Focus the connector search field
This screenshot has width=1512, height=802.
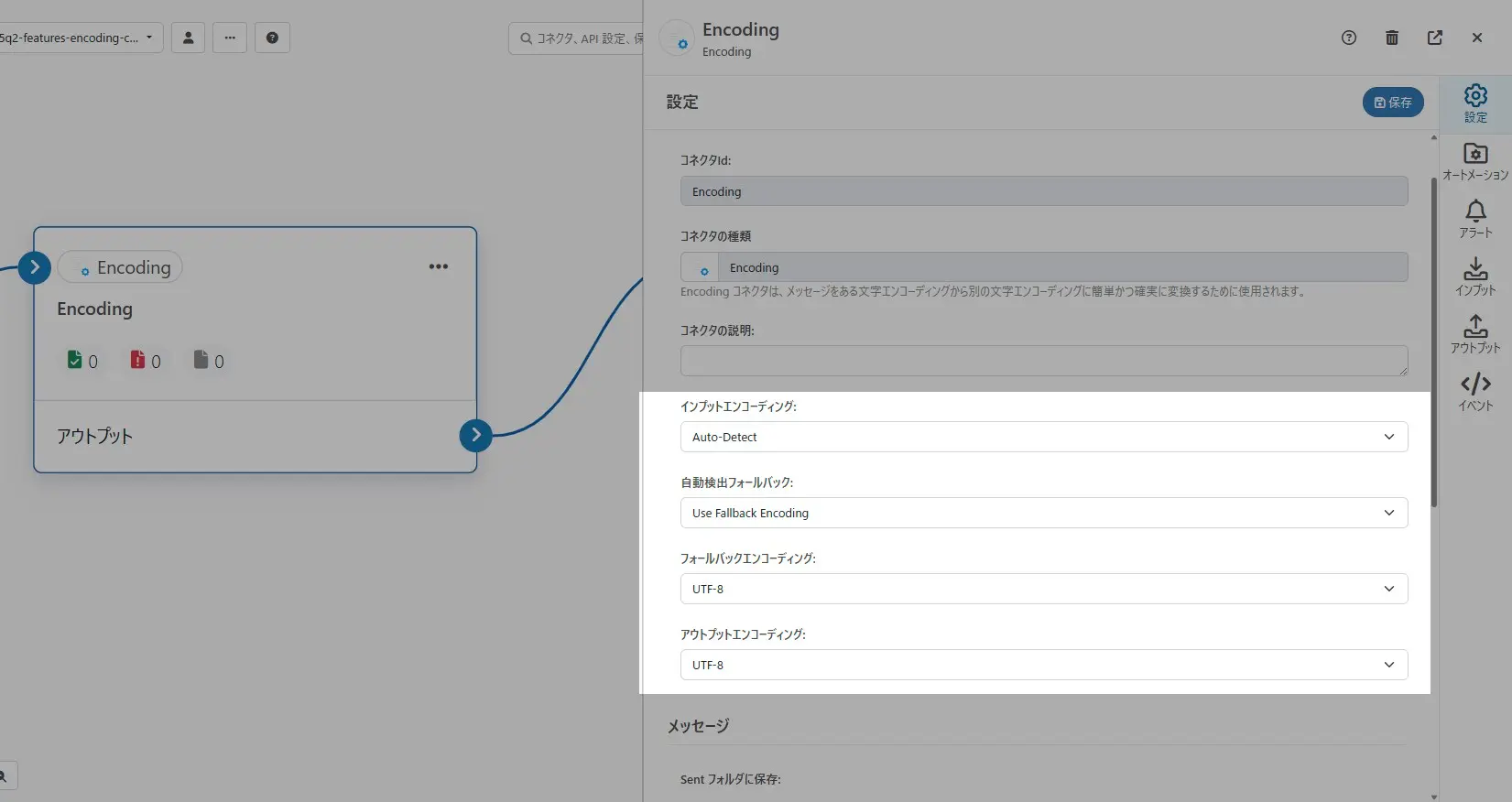pos(577,38)
